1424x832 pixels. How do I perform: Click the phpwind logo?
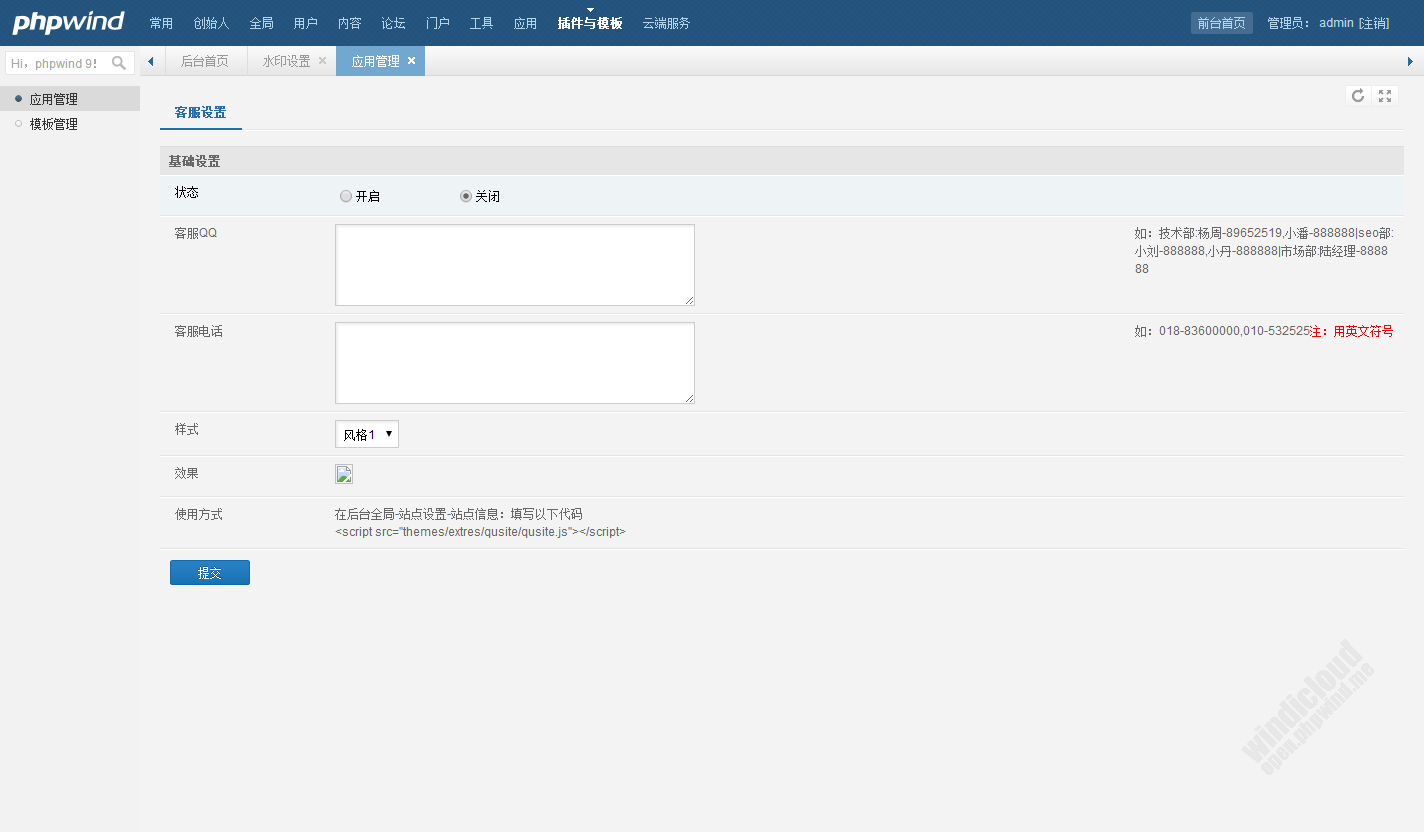point(68,22)
